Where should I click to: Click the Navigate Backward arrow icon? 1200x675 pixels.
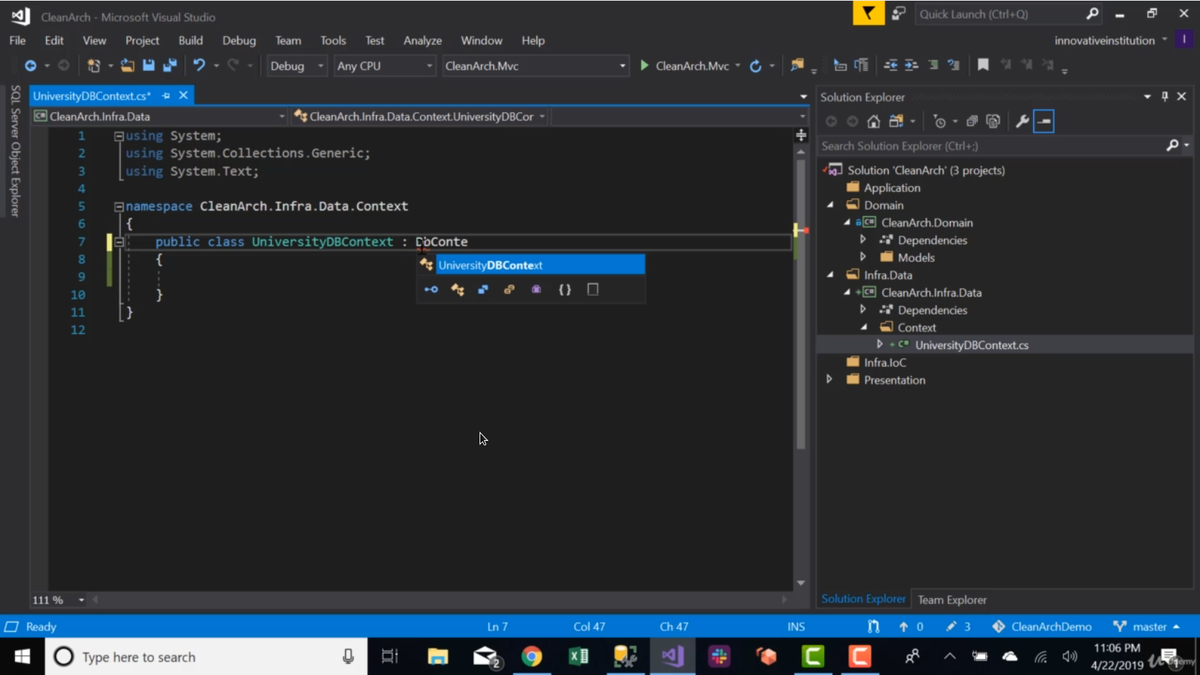pyautogui.click(x=30, y=66)
